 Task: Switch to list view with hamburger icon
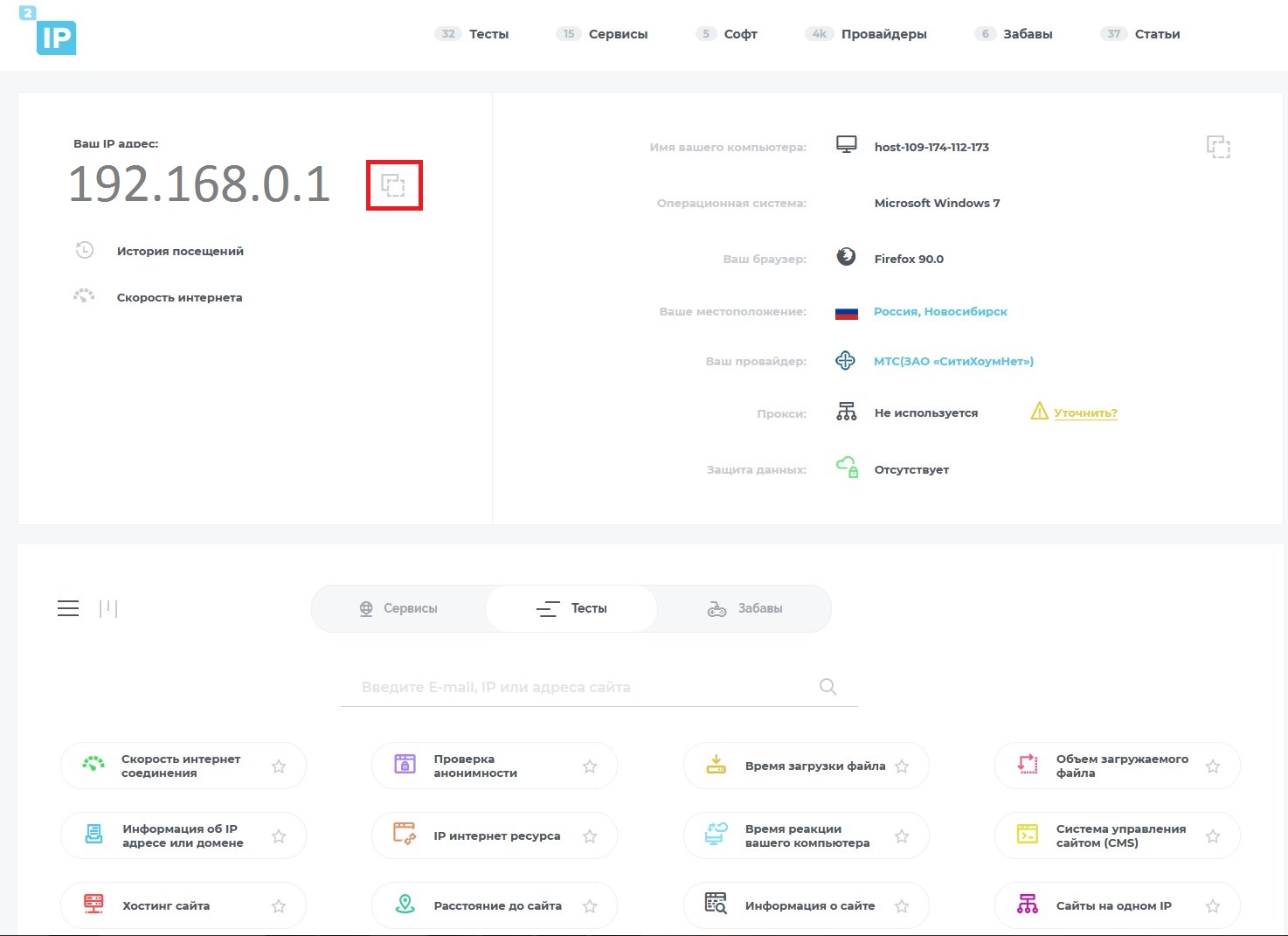(68, 608)
